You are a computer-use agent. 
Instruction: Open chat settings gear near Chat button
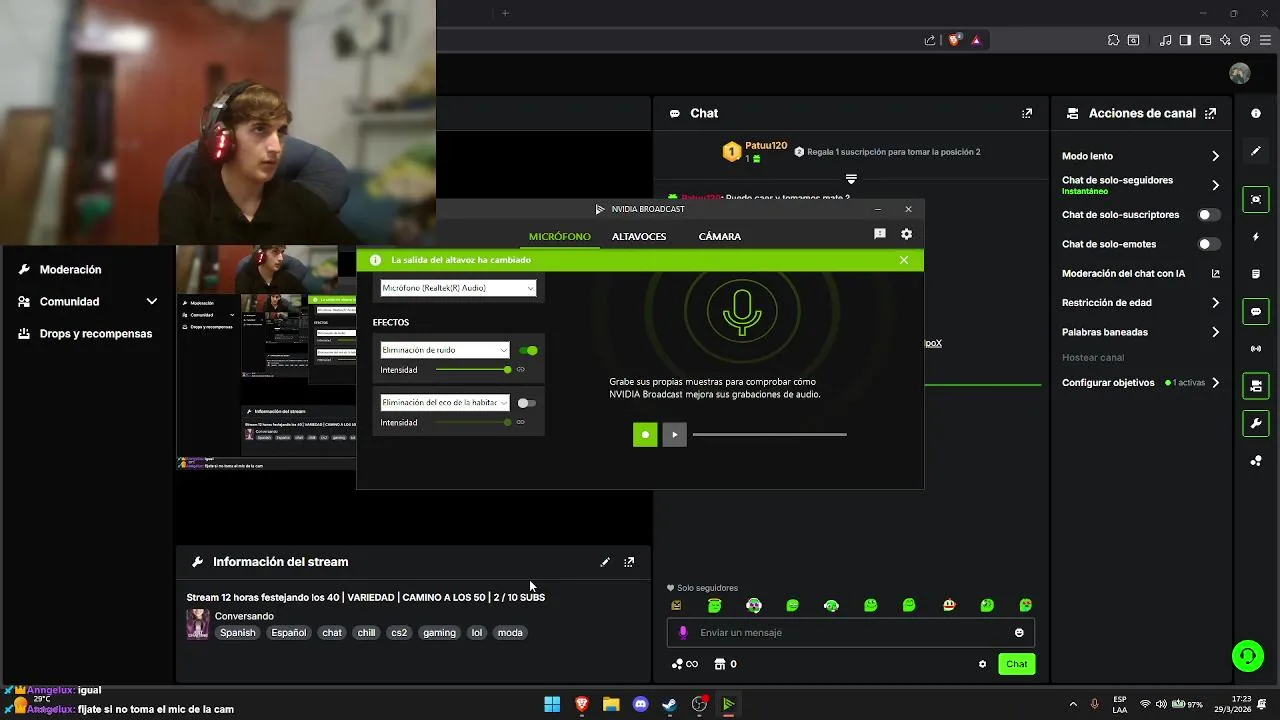[x=982, y=664]
